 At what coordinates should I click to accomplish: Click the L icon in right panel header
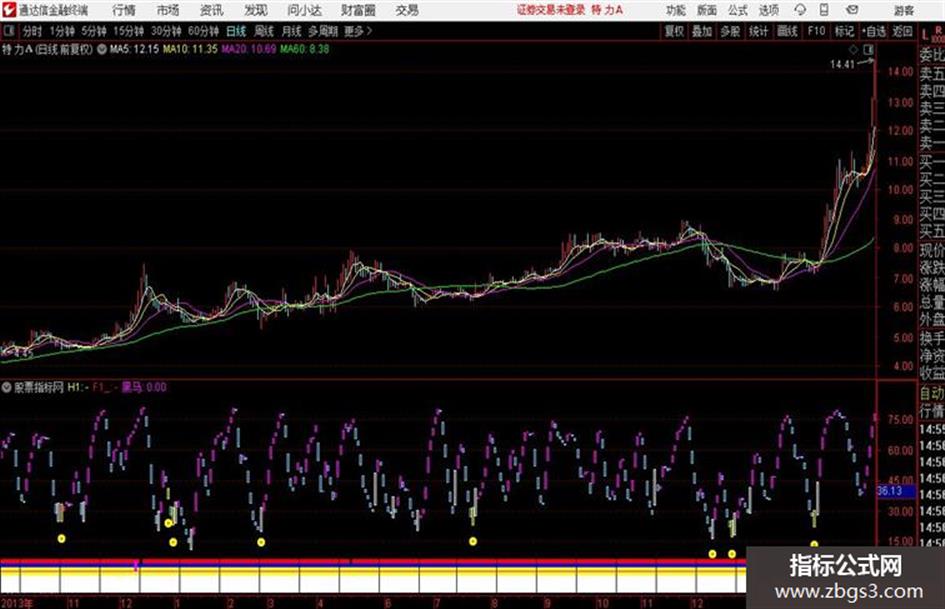tap(925, 34)
